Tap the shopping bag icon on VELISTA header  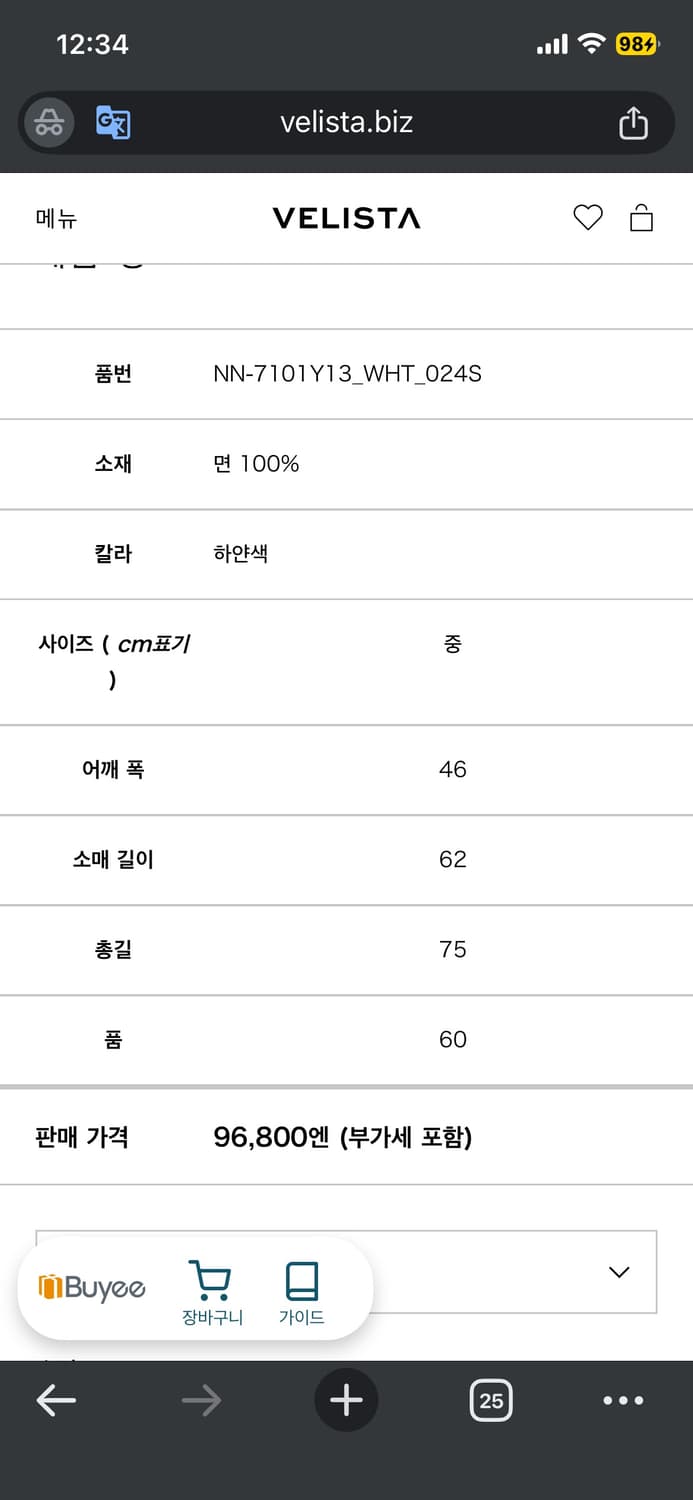642,217
